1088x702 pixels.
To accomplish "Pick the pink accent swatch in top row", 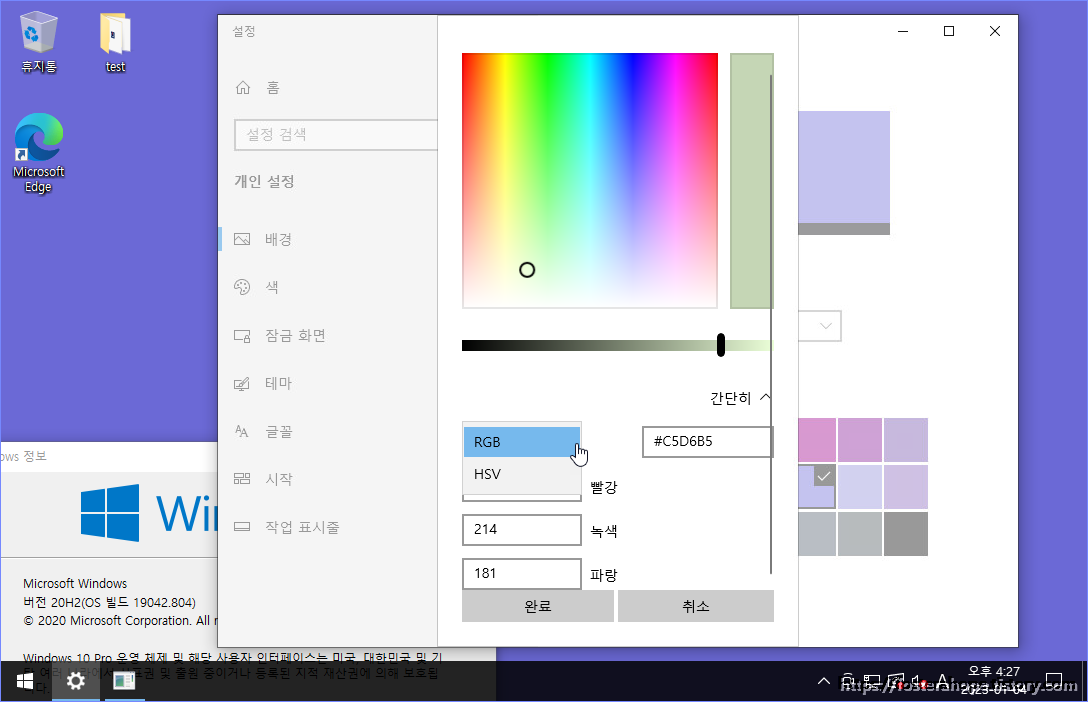I will pos(817,440).
